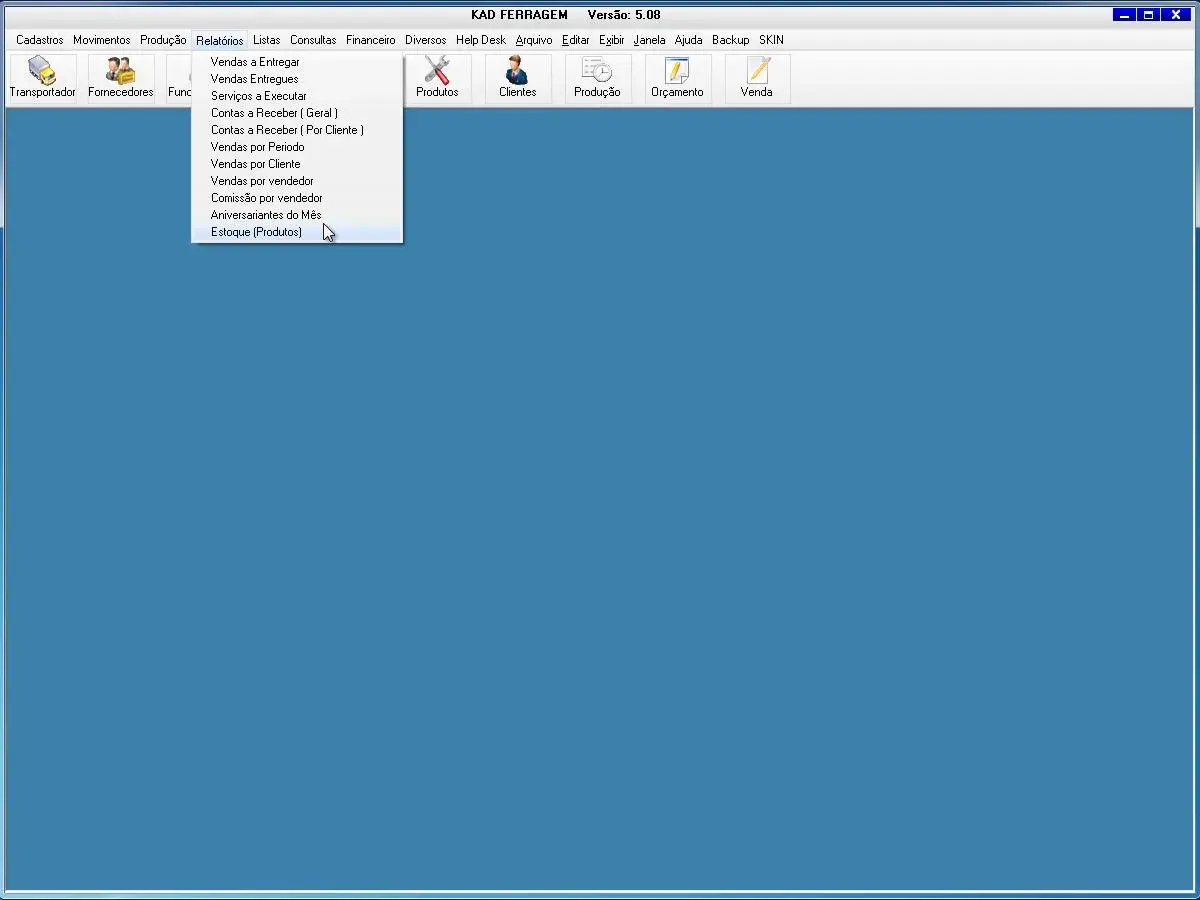Expand the Cadastros menu
The width and height of the screenshot is (1200, 900).
click(39, 40)
